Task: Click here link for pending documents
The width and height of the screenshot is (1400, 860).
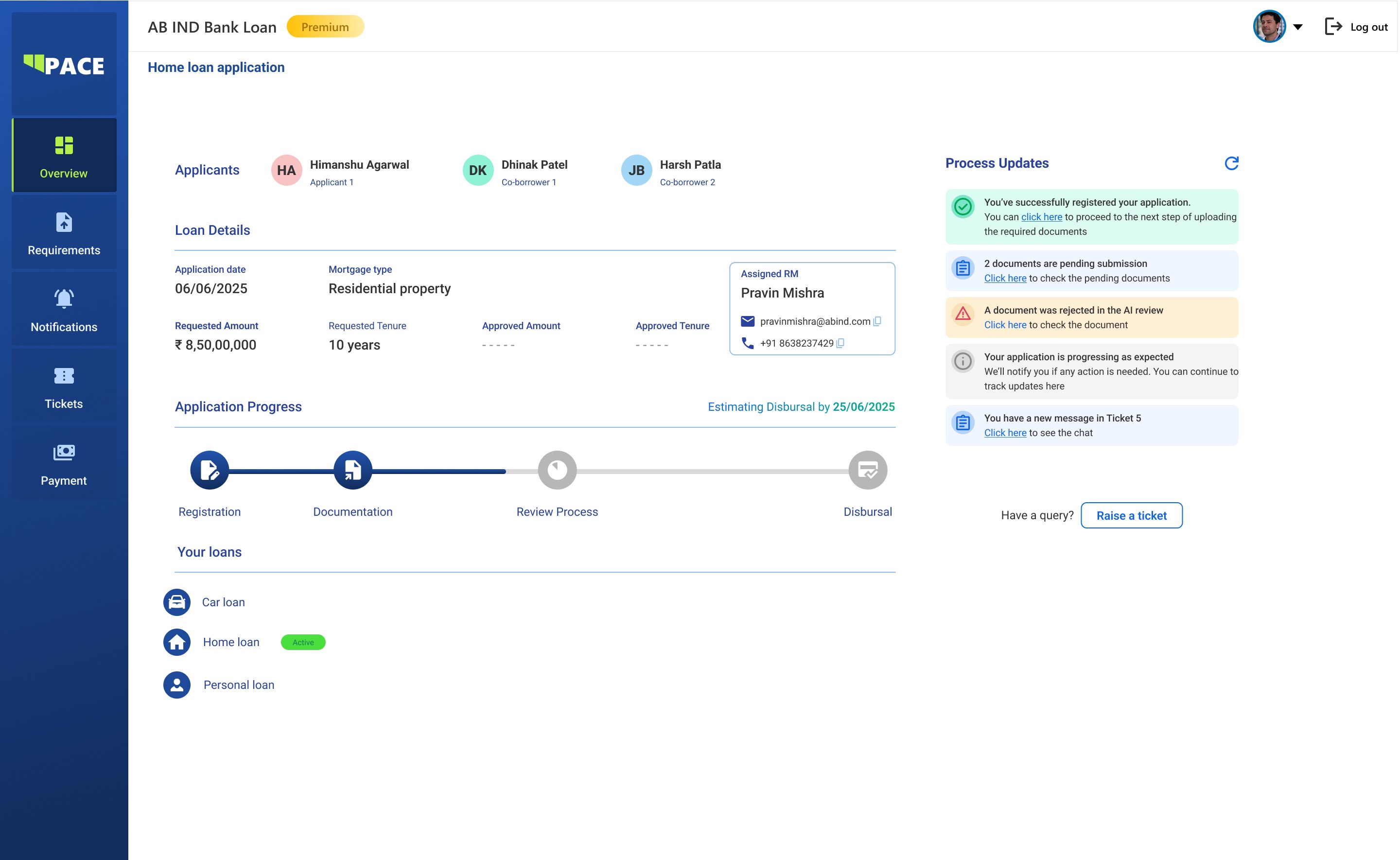Action: click(1005, 278)
